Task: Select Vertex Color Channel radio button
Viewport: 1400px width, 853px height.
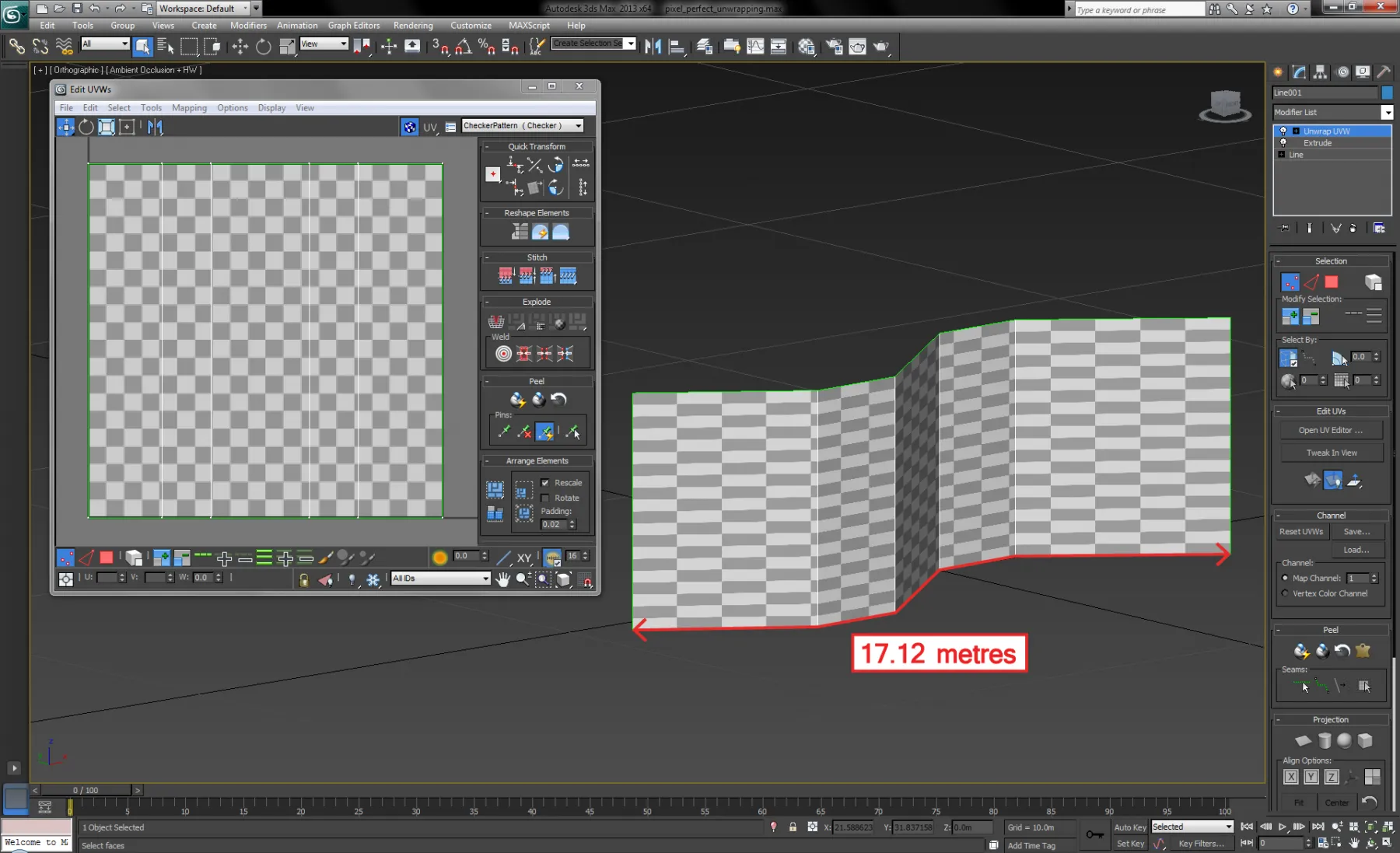Action: 1285,593
